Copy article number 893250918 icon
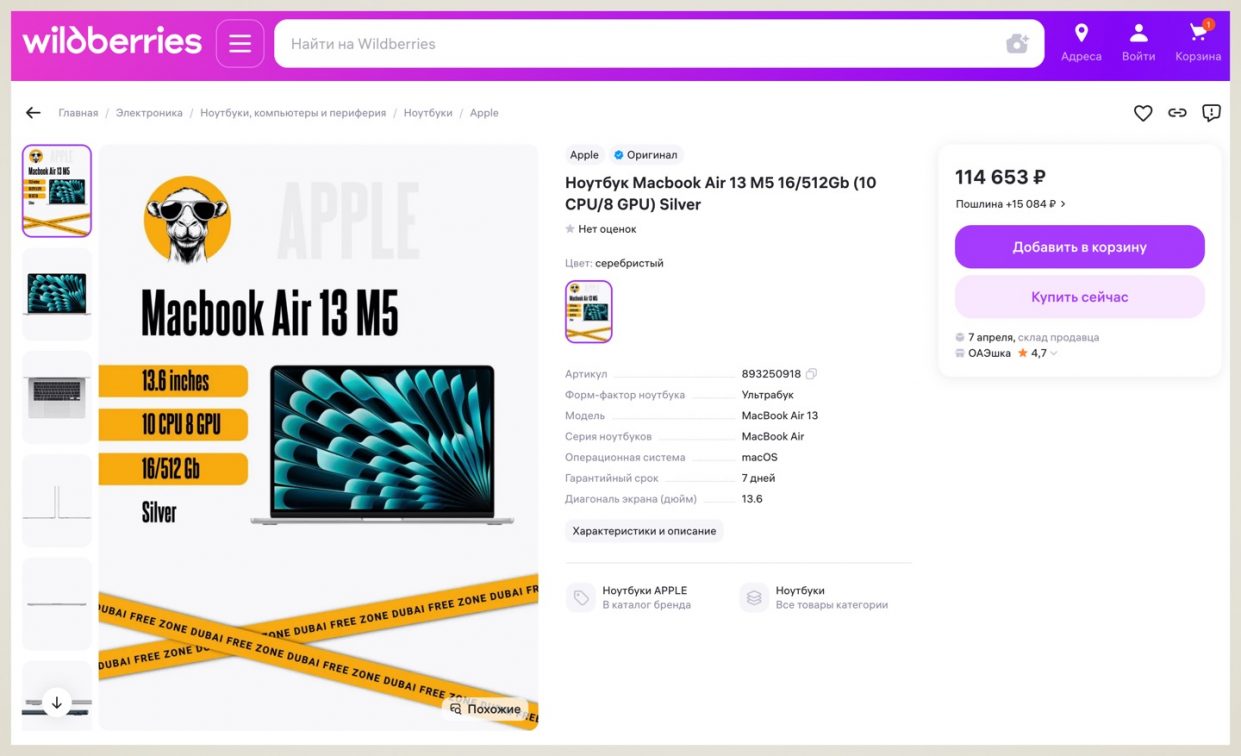This screenshot has width=1241, height=756. click(x=811, y=374)
